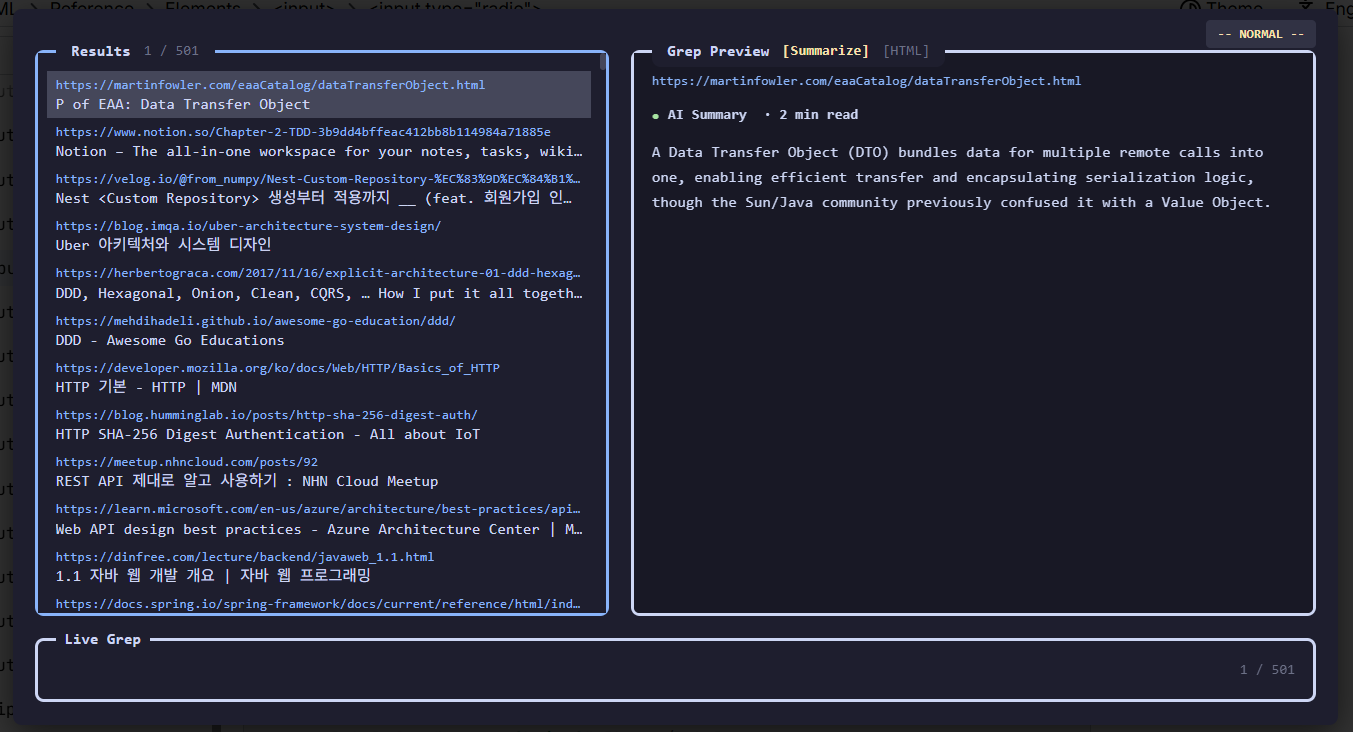Open martinfowler.com link in preview pane
Image resolution: width=1353 pixels, height=732 pixels.
pos(866,81)
